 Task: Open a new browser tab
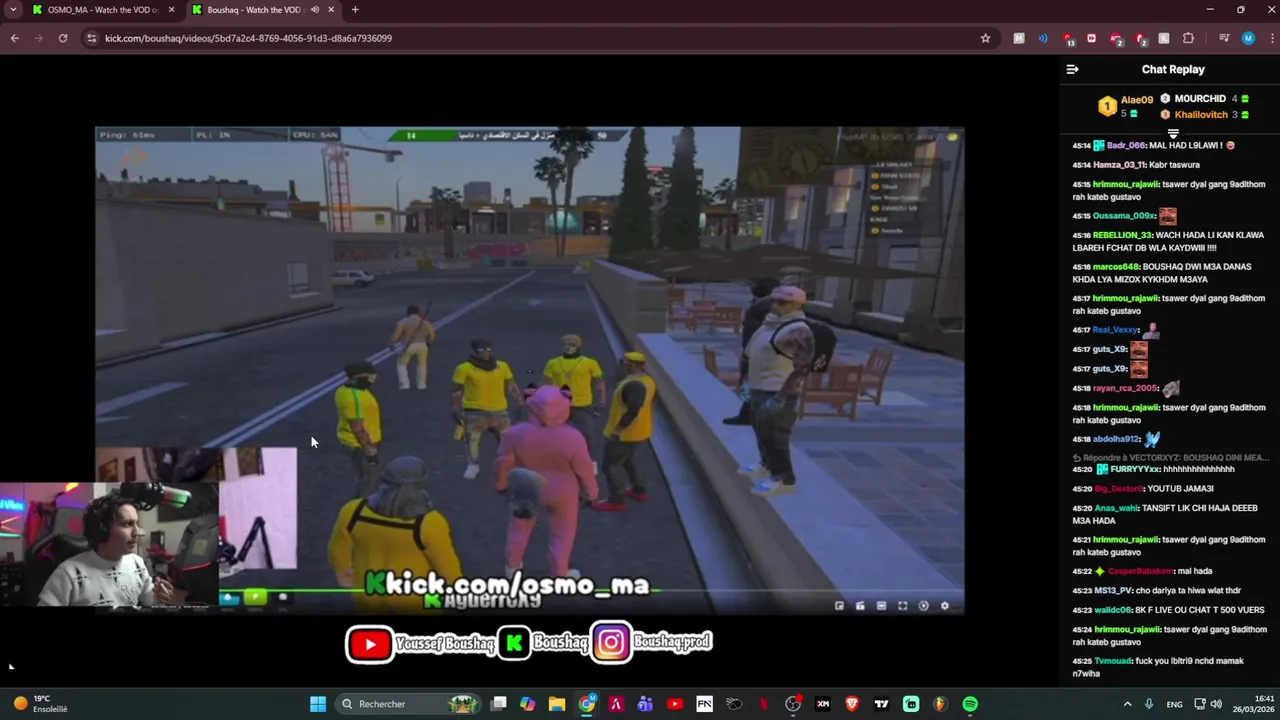click(x=355, y=10)
